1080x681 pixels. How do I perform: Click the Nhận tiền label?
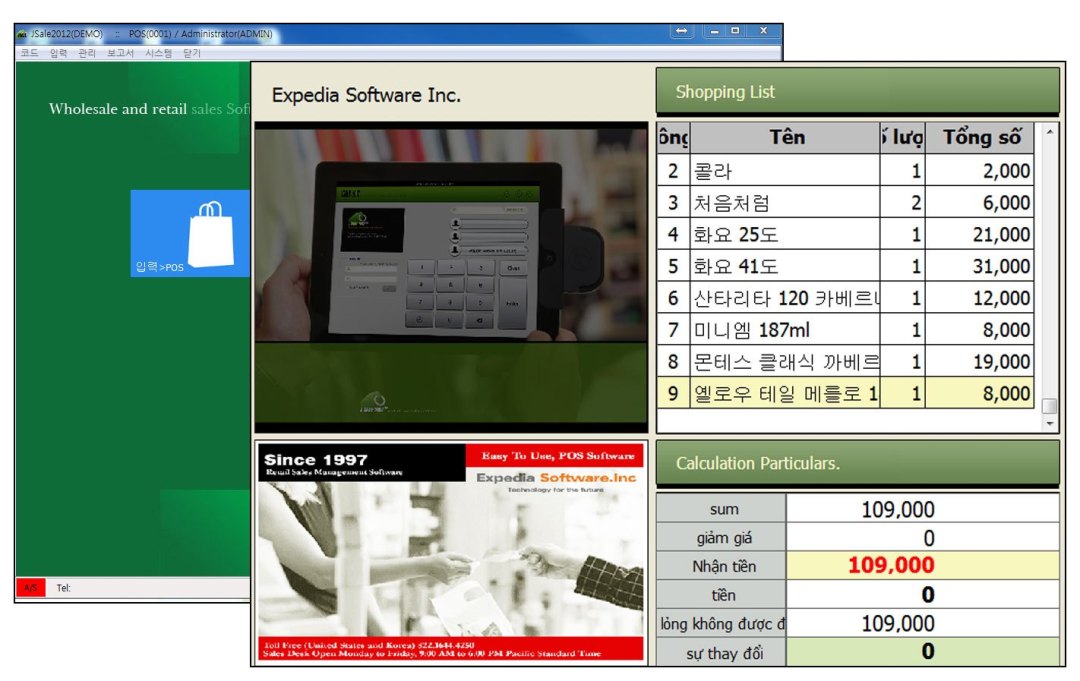722,565
